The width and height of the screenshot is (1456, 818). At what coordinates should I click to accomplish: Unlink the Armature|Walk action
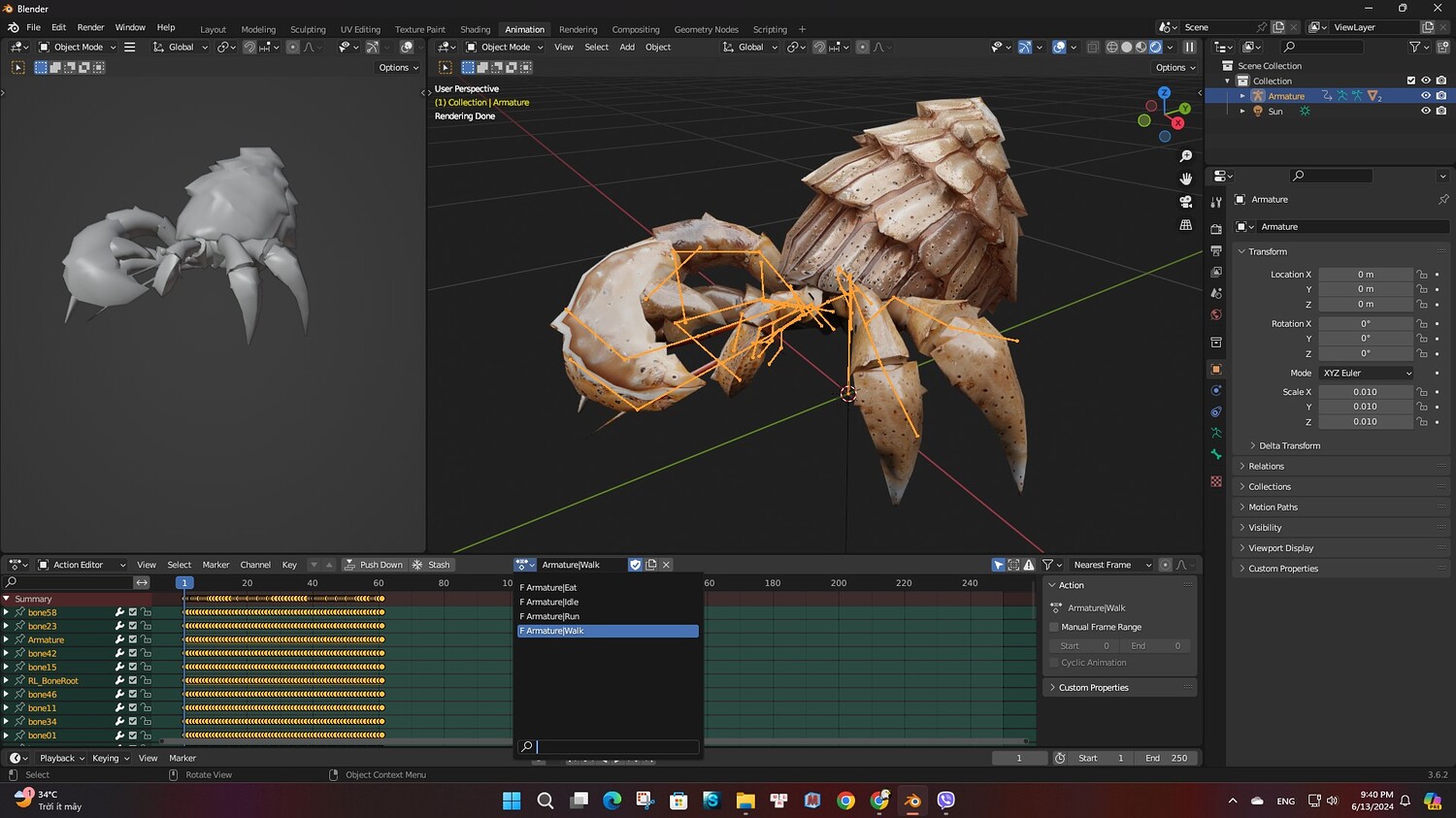click(x=666, y=565)
